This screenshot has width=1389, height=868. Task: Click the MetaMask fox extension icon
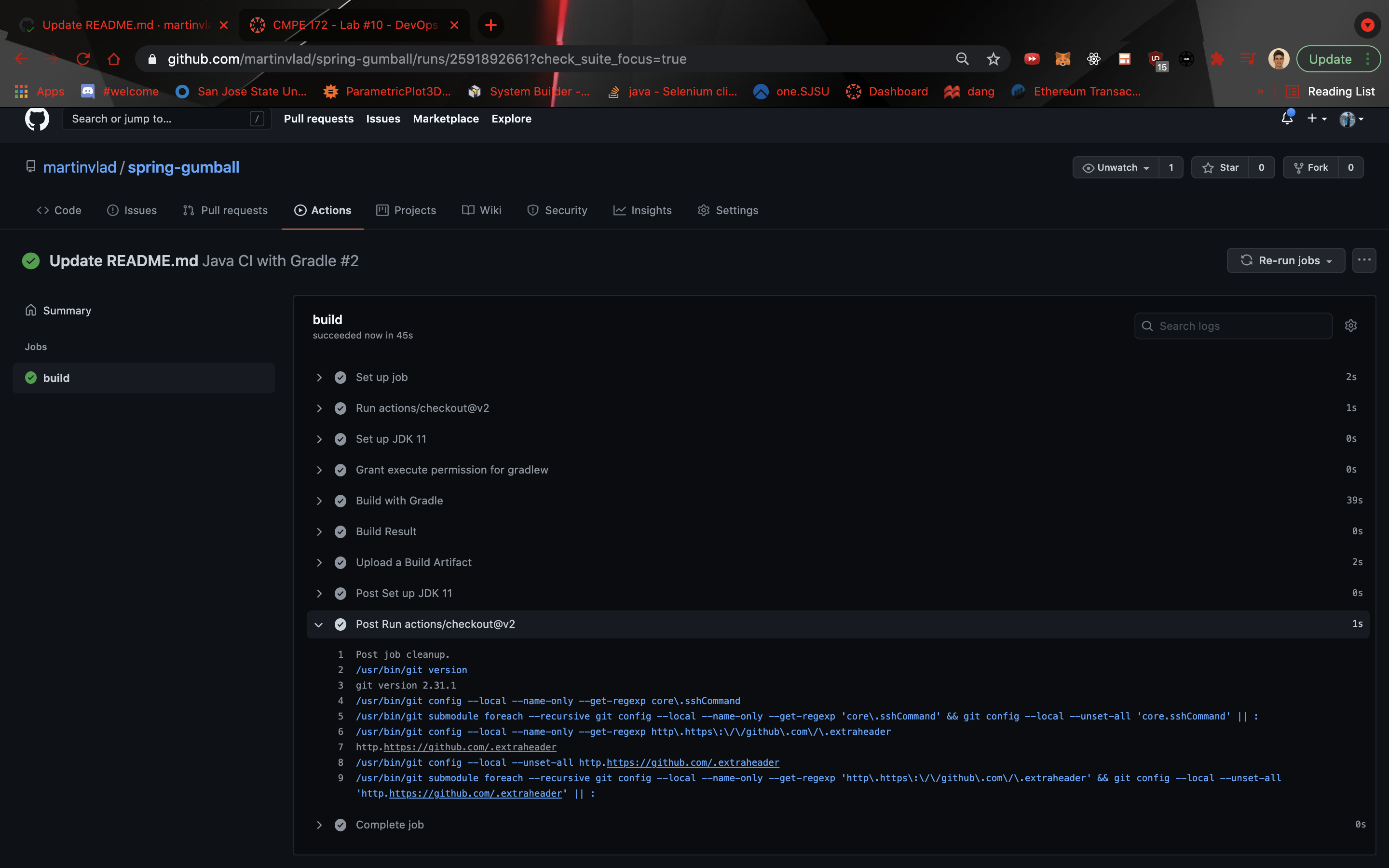click(x=1062, y=59)
